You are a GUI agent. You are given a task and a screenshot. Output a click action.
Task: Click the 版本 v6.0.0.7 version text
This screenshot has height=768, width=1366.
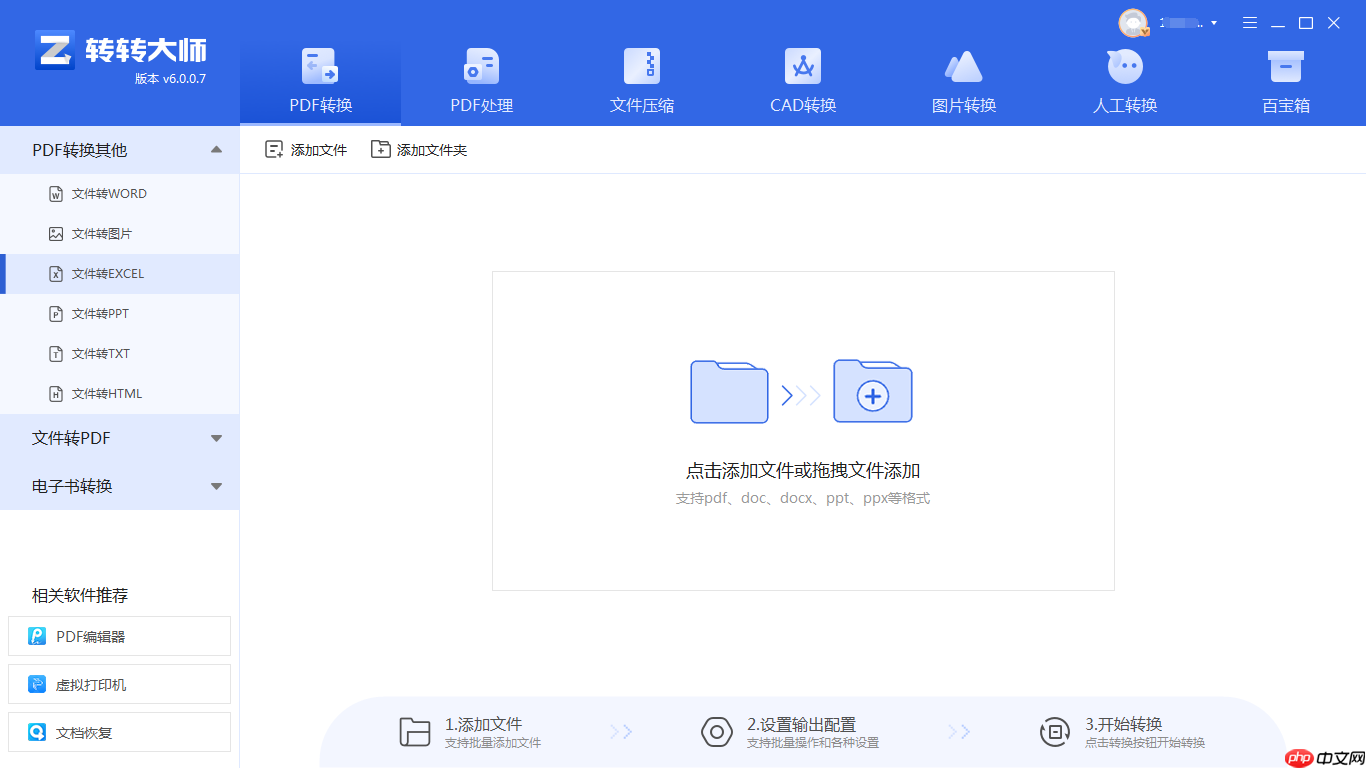pos(170,79)
